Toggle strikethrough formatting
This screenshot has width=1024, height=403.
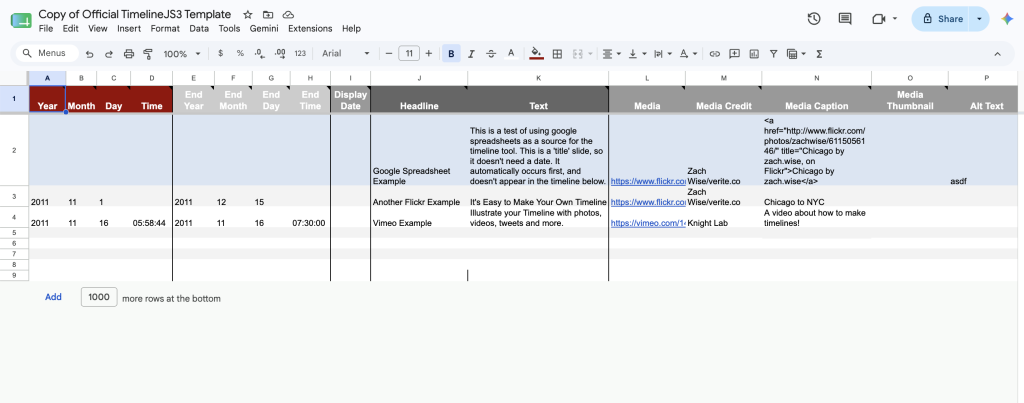(x=491, y=54)
